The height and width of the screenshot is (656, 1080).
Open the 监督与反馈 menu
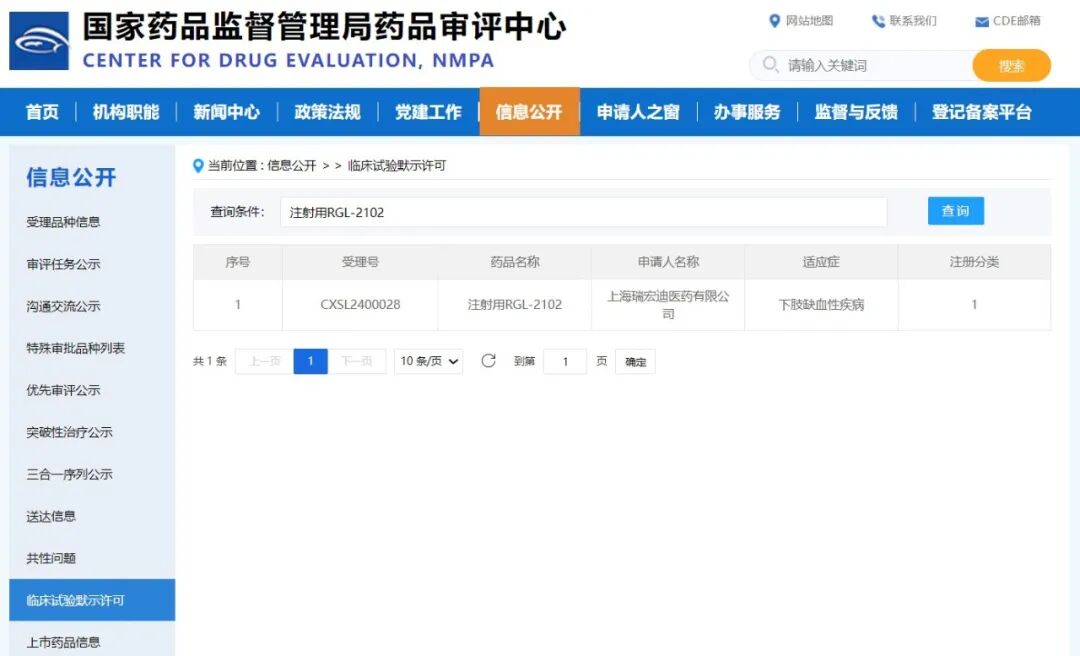[856, 112]
